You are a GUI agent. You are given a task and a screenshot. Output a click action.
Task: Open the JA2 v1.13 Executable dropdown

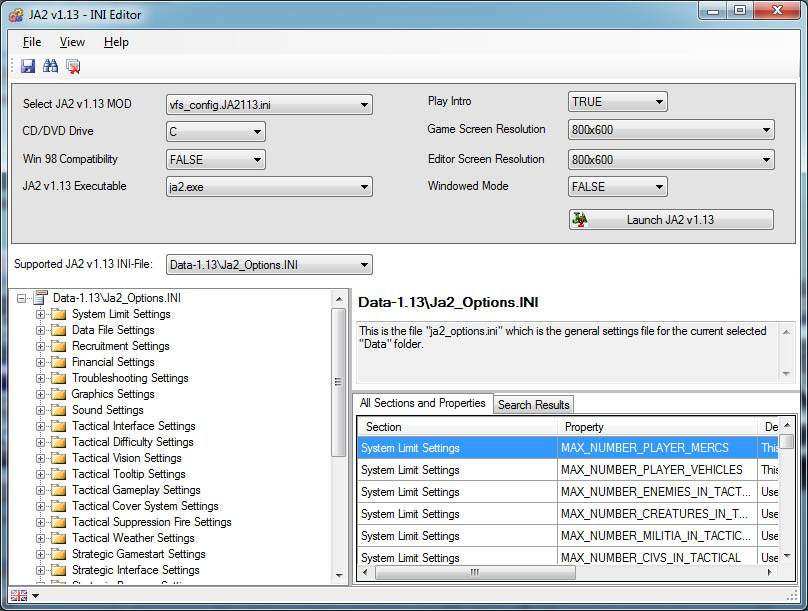coord(269,187)
